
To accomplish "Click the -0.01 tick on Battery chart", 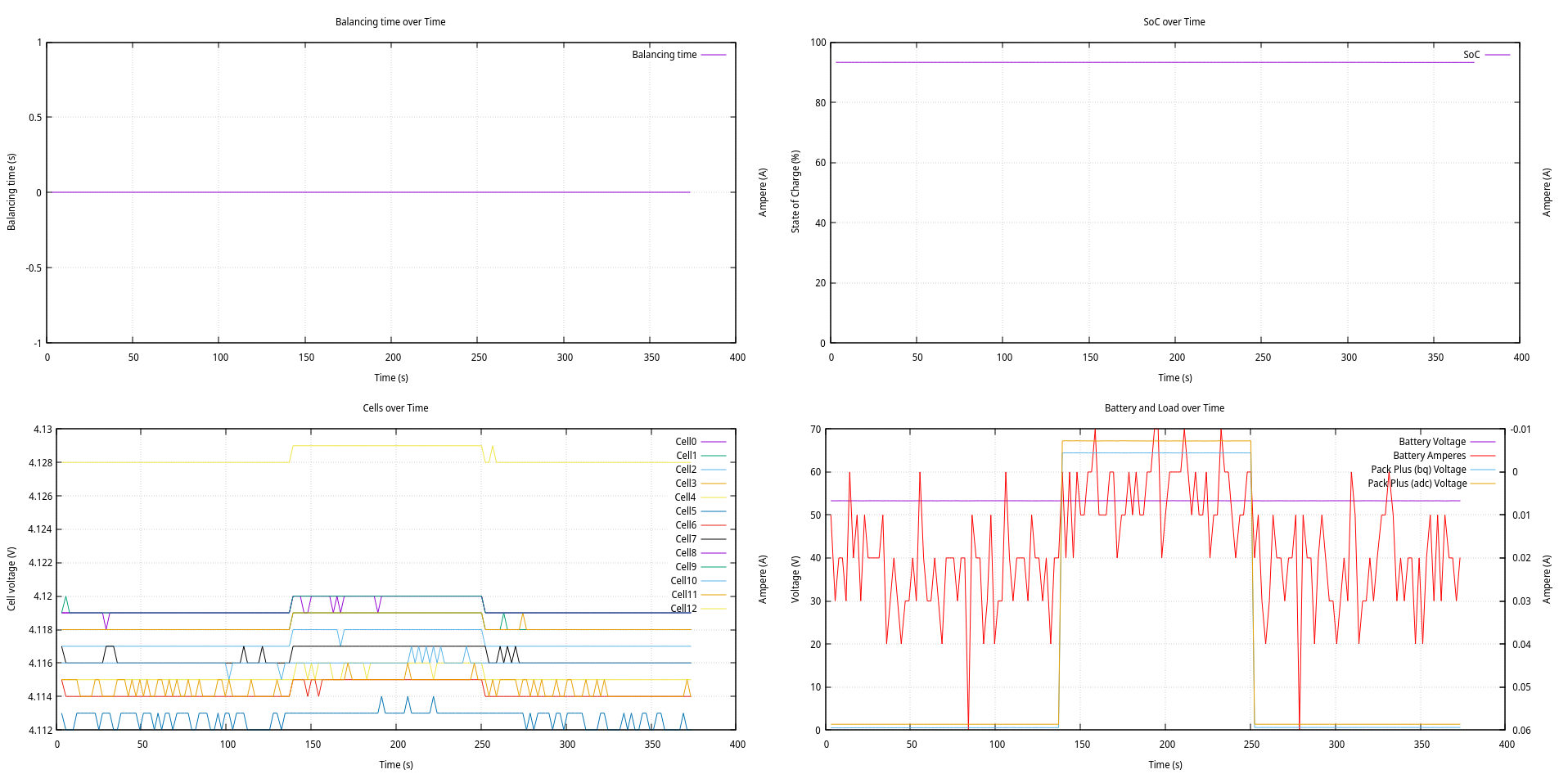I will 1521,430.
